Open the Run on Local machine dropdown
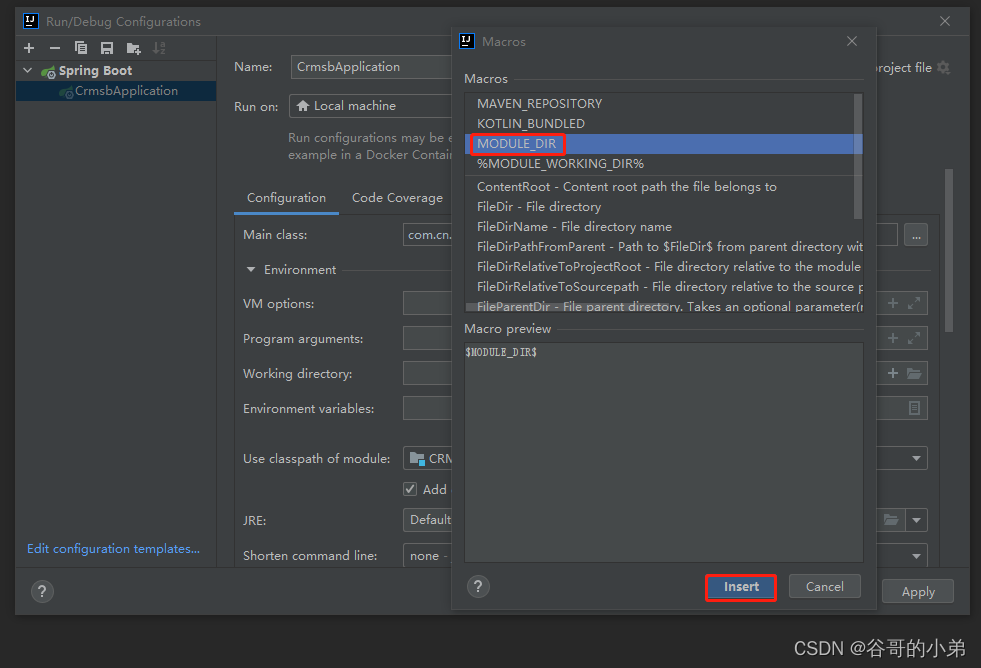The image size is (981, 668). (370, 106)
